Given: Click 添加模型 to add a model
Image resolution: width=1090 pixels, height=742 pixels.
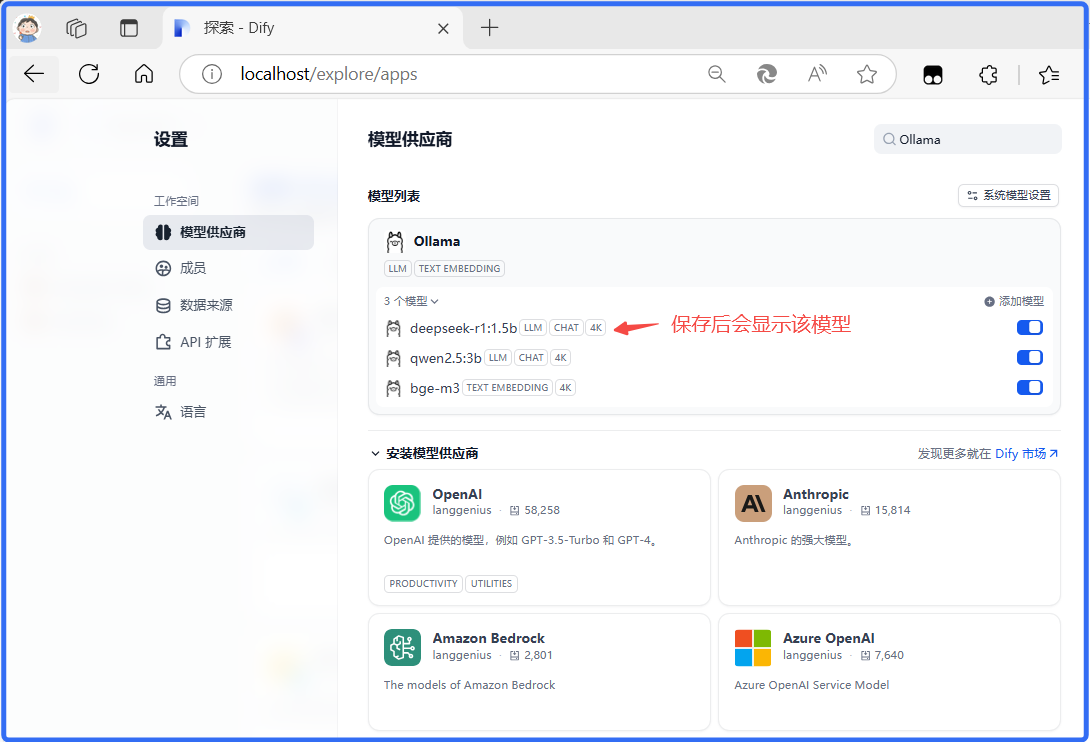Looking at the screenshot, I should pos(1014,301).
